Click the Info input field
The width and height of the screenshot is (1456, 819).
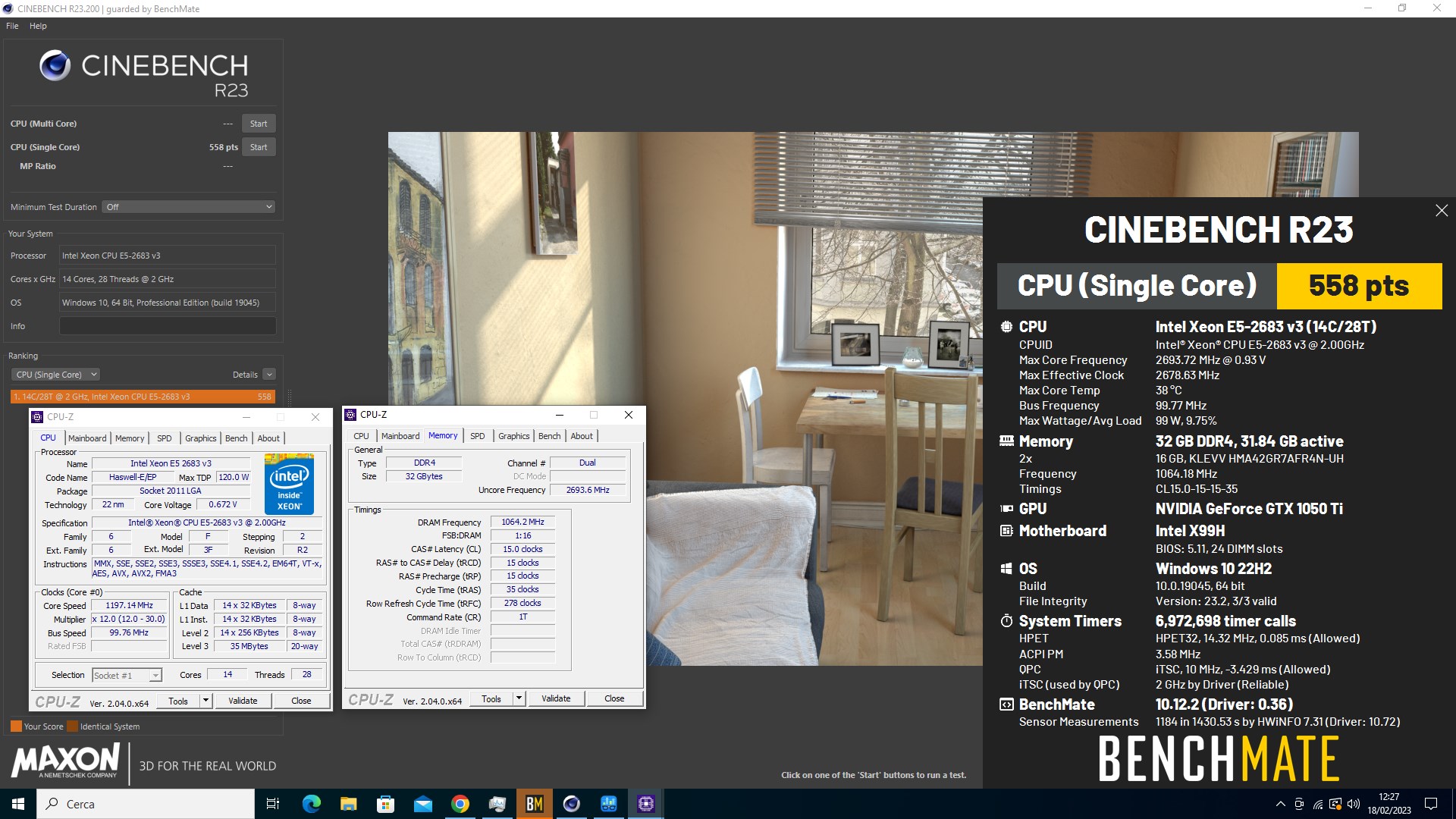168,326
